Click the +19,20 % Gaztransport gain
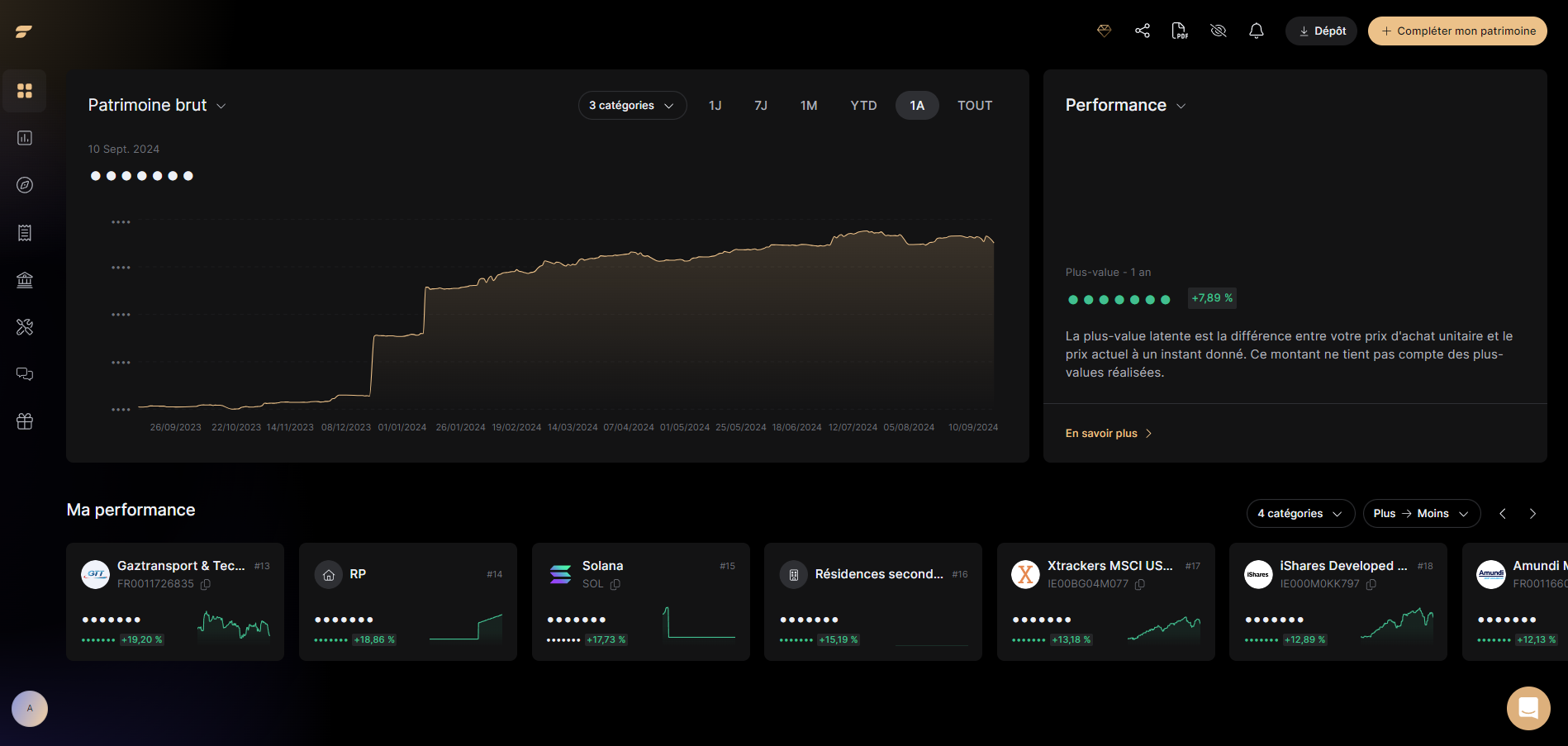 [142, 640]
